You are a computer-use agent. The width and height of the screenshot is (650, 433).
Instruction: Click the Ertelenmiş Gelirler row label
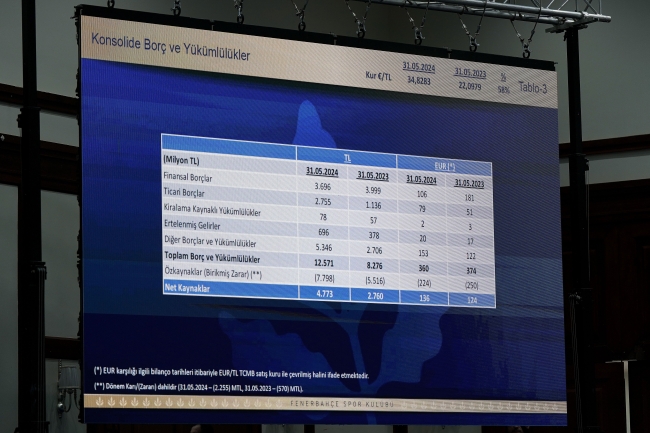(x=192, y=225)
